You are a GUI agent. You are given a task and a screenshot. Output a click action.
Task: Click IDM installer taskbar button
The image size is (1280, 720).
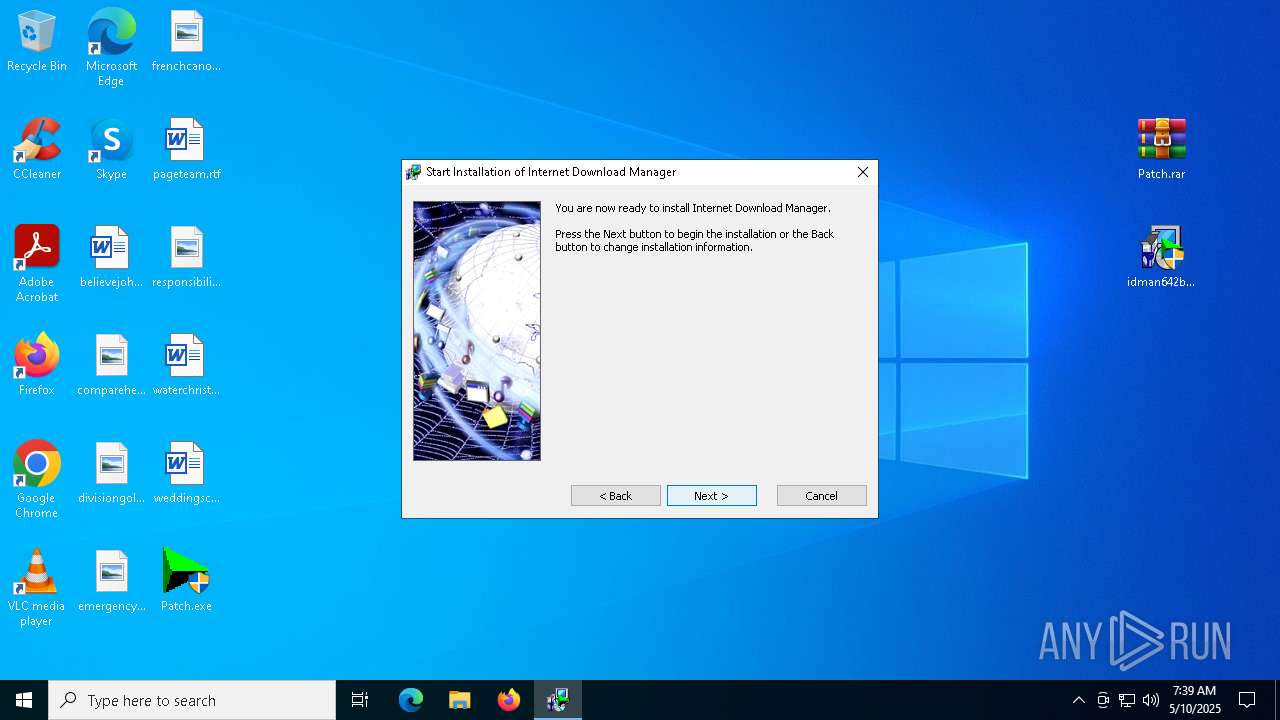click(558, 700)
